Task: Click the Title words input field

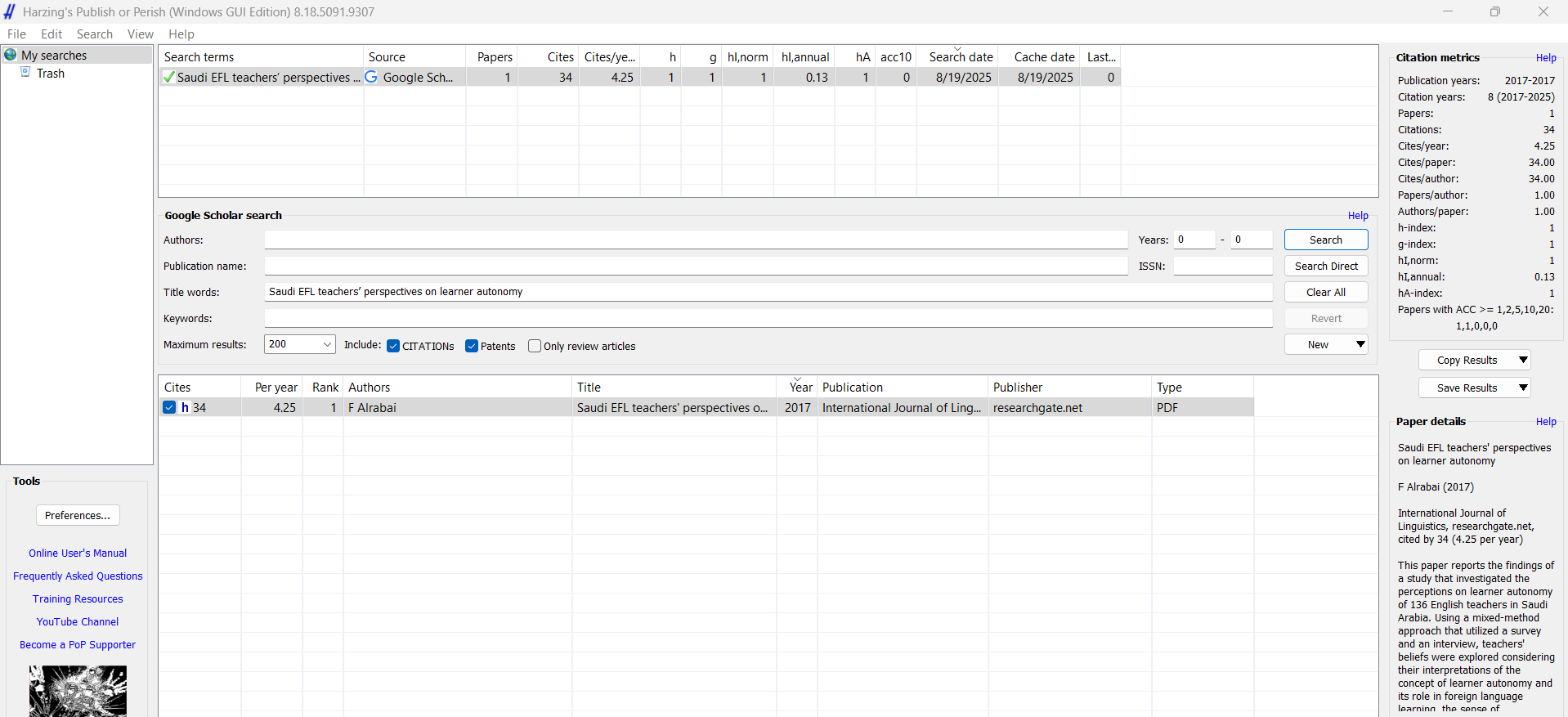Action: (x=768, y=292)
